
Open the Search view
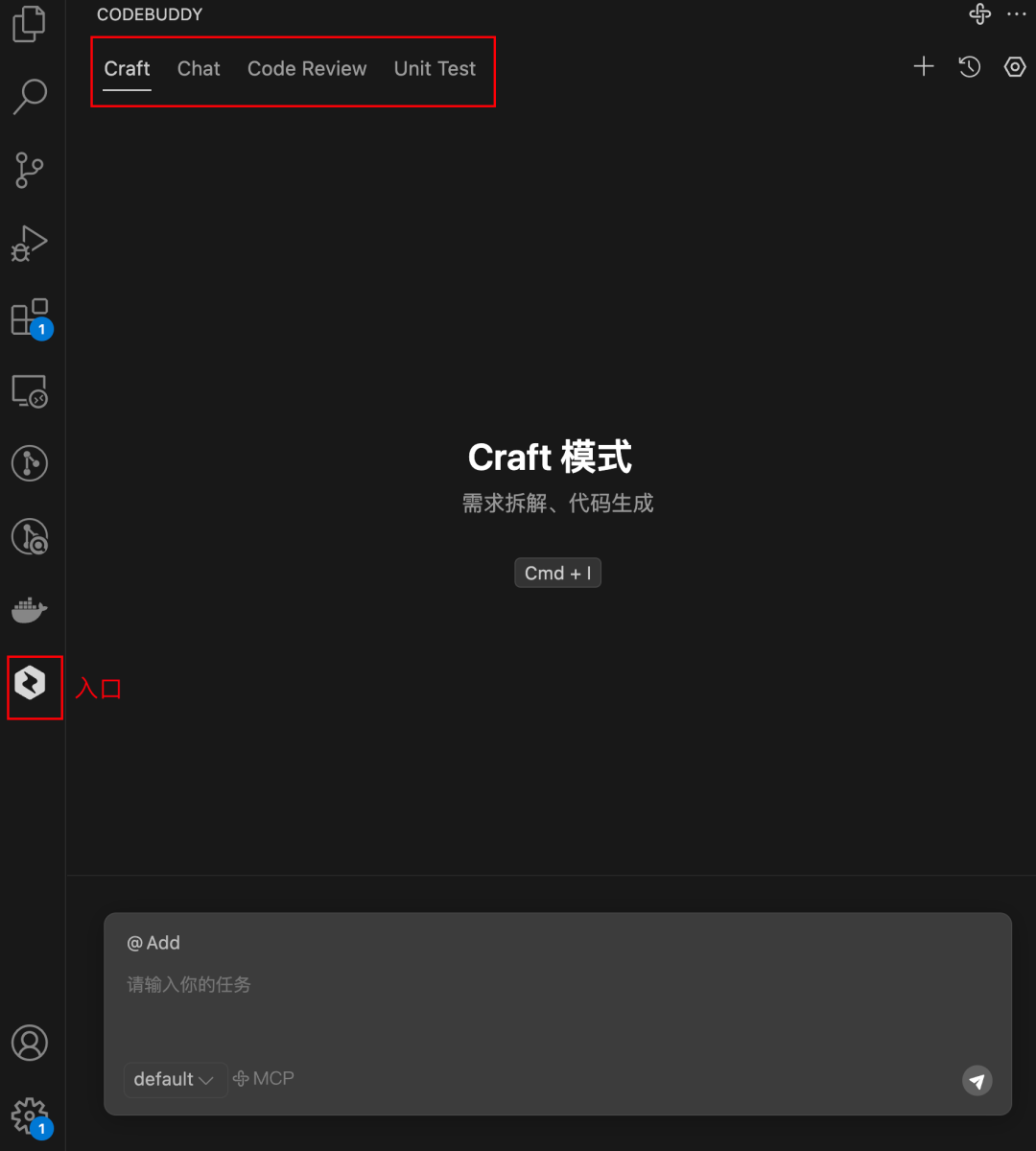pyautogui.click(x=30, y=97)
